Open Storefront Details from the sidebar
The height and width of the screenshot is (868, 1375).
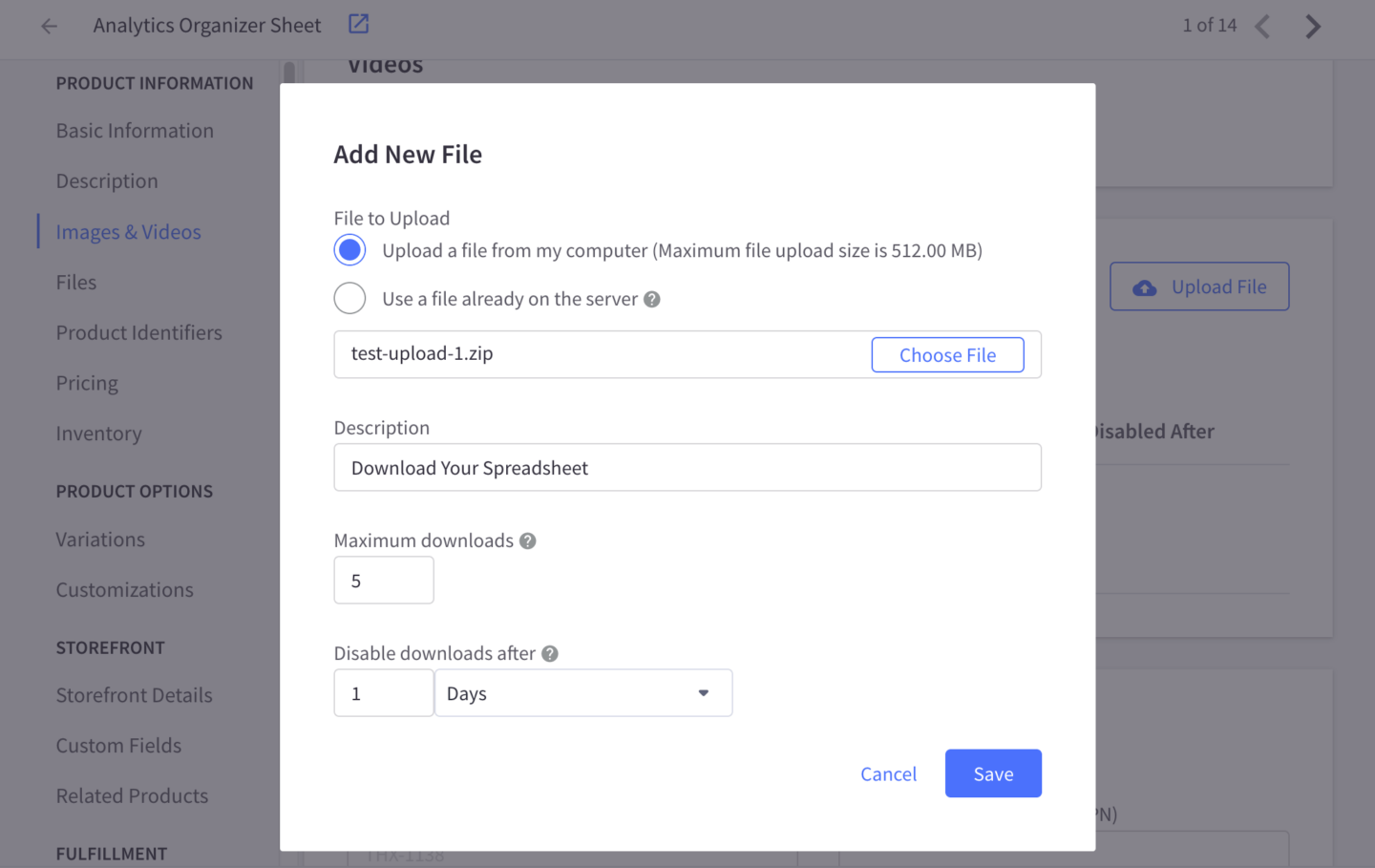point(134,695)
